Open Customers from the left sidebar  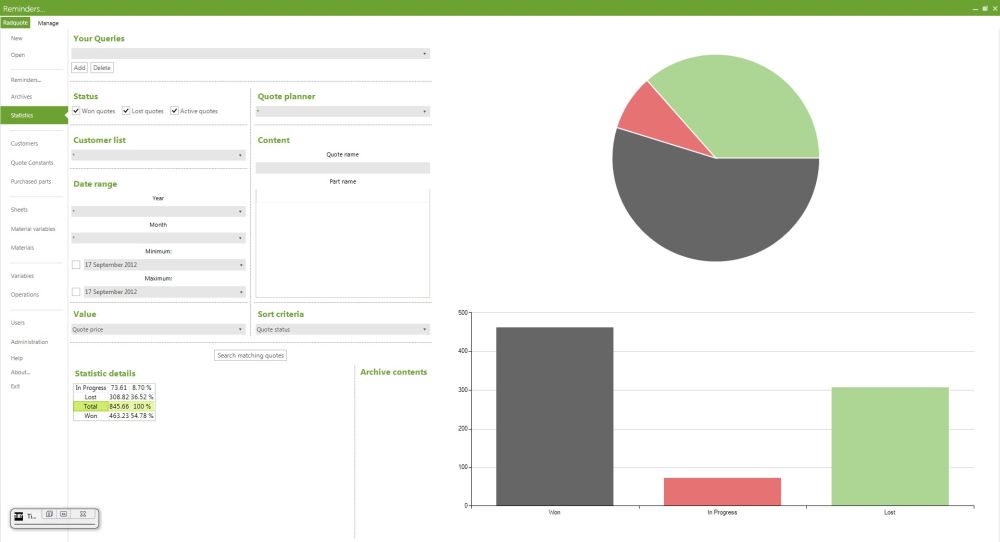tap(24, 143)
